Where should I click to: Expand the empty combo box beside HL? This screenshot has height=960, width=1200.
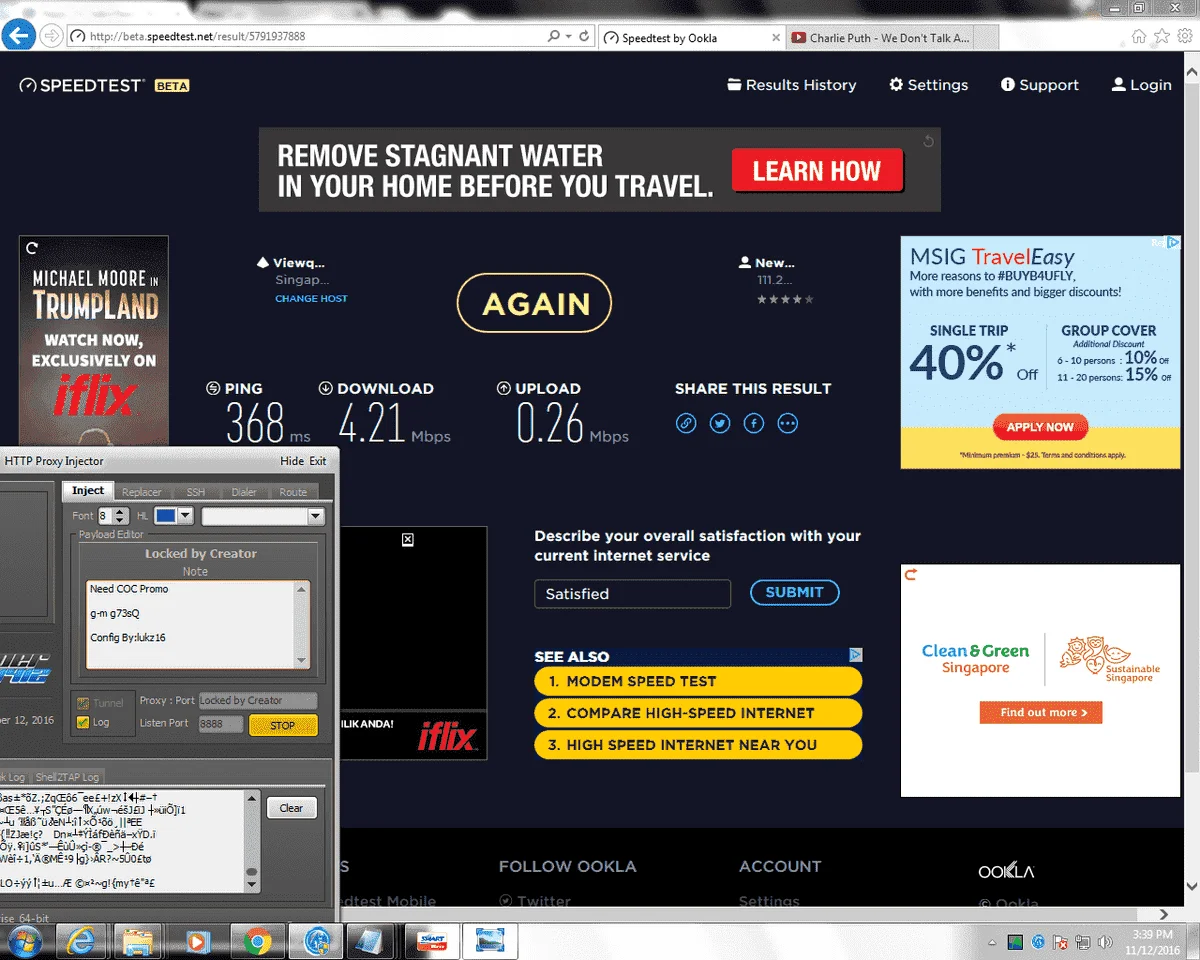point(316,516)
